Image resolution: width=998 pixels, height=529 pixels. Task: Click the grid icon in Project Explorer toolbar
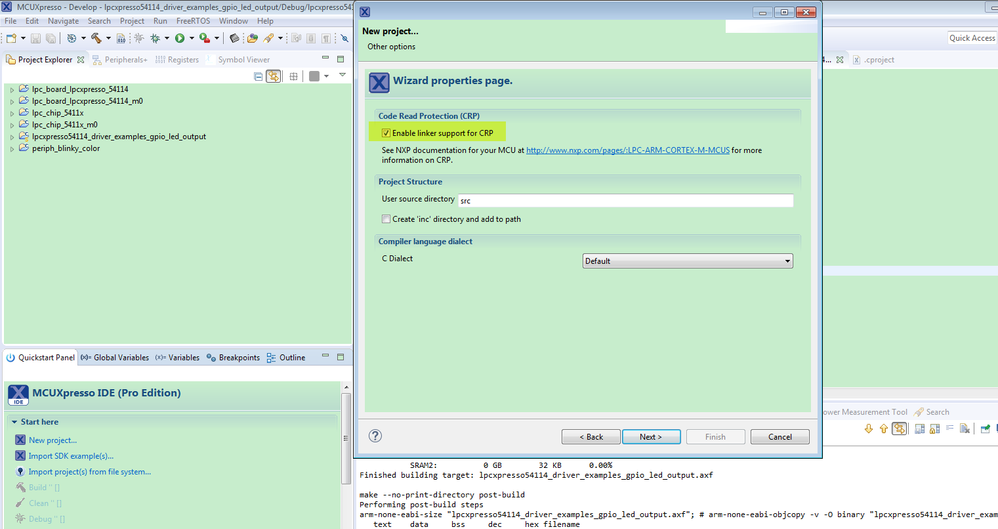[x=293, y=76]
